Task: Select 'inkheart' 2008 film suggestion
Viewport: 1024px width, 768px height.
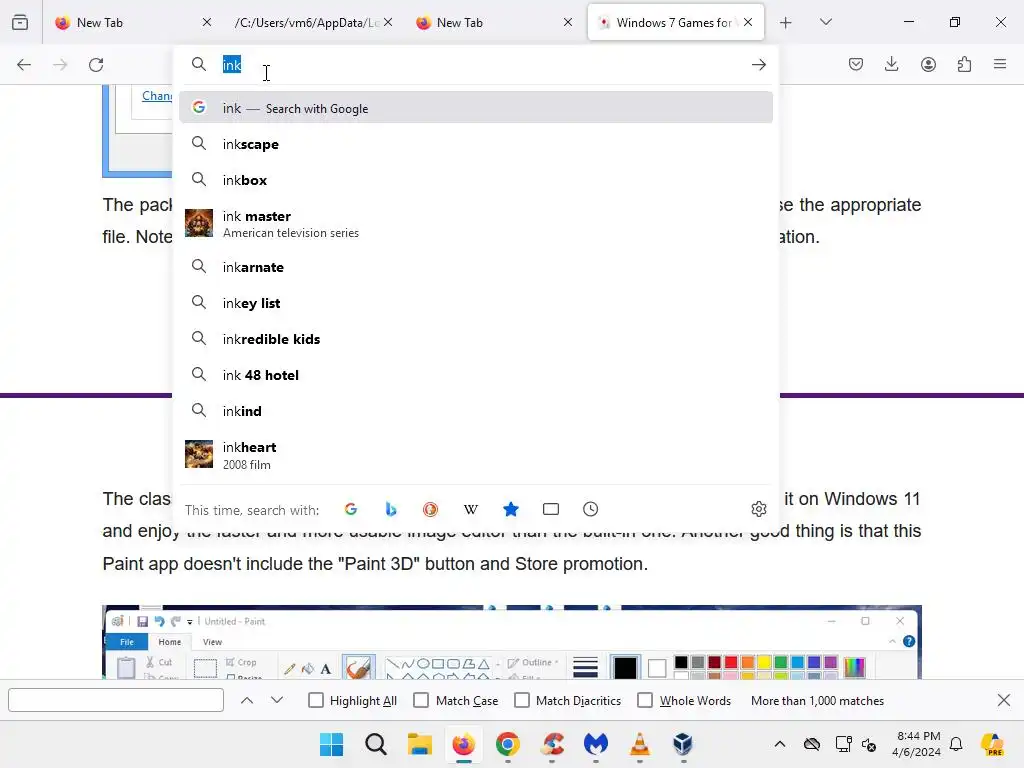Action: coord(475,455)
